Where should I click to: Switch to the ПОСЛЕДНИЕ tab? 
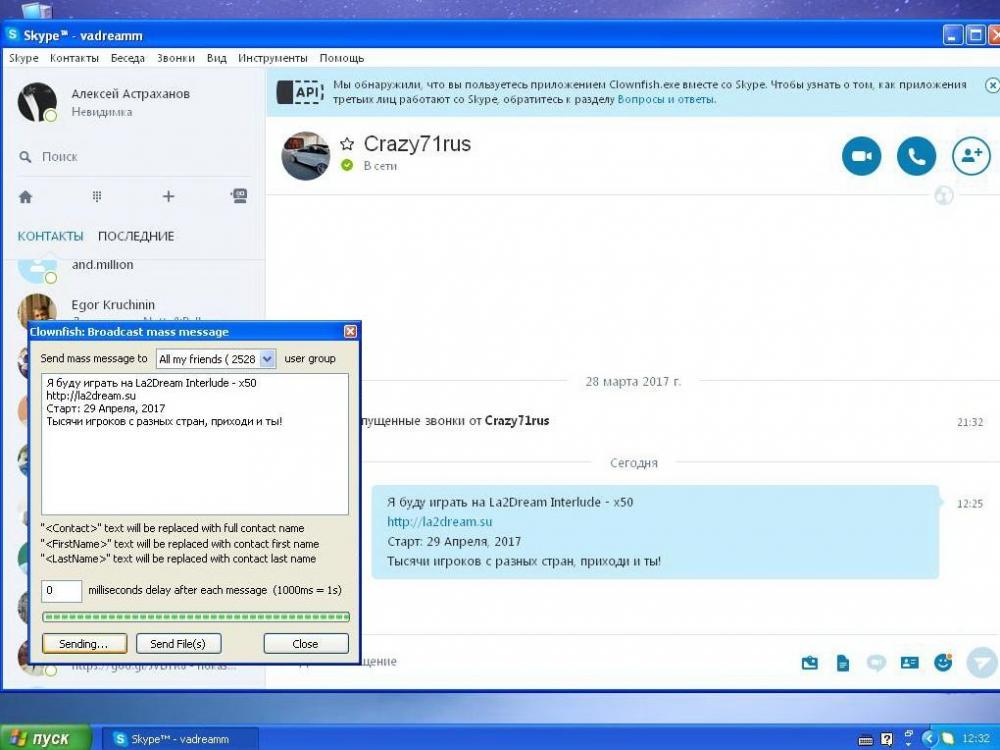(x=136, y=236)
